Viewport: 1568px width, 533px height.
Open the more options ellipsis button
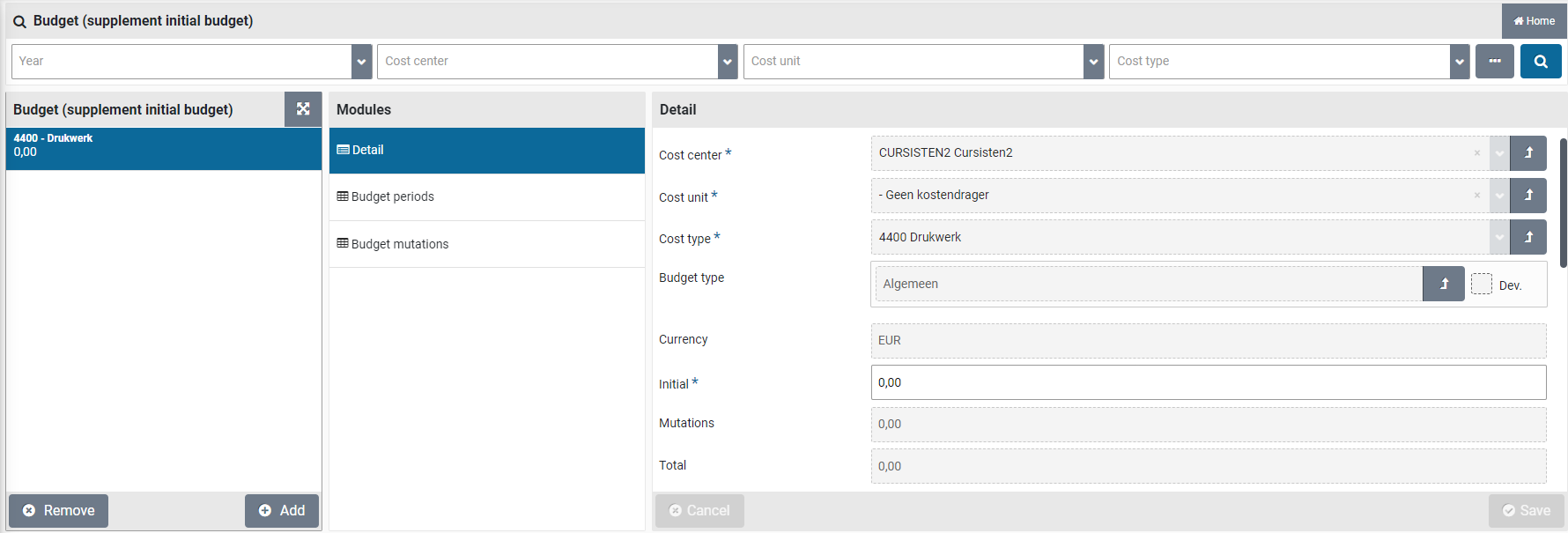(1494, 62)
